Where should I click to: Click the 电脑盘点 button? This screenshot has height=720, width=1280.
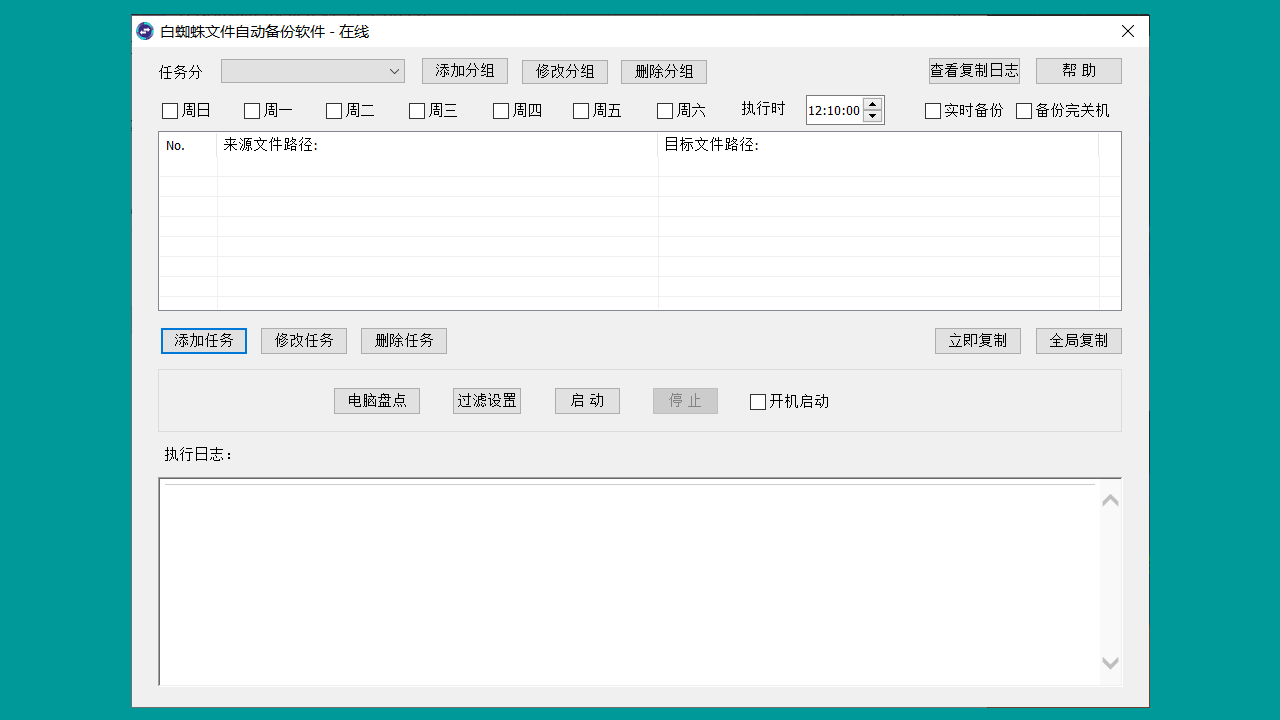(377, 401)
